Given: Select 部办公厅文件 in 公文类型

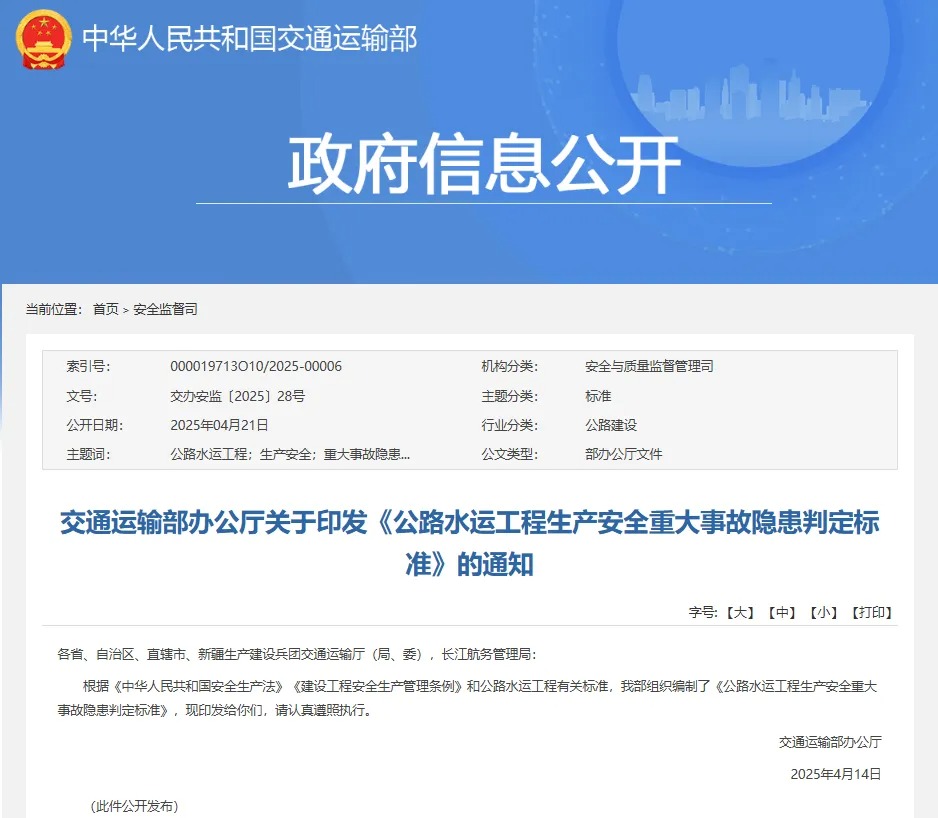Looking at the screenshot, I should click(x=624, y=454).
